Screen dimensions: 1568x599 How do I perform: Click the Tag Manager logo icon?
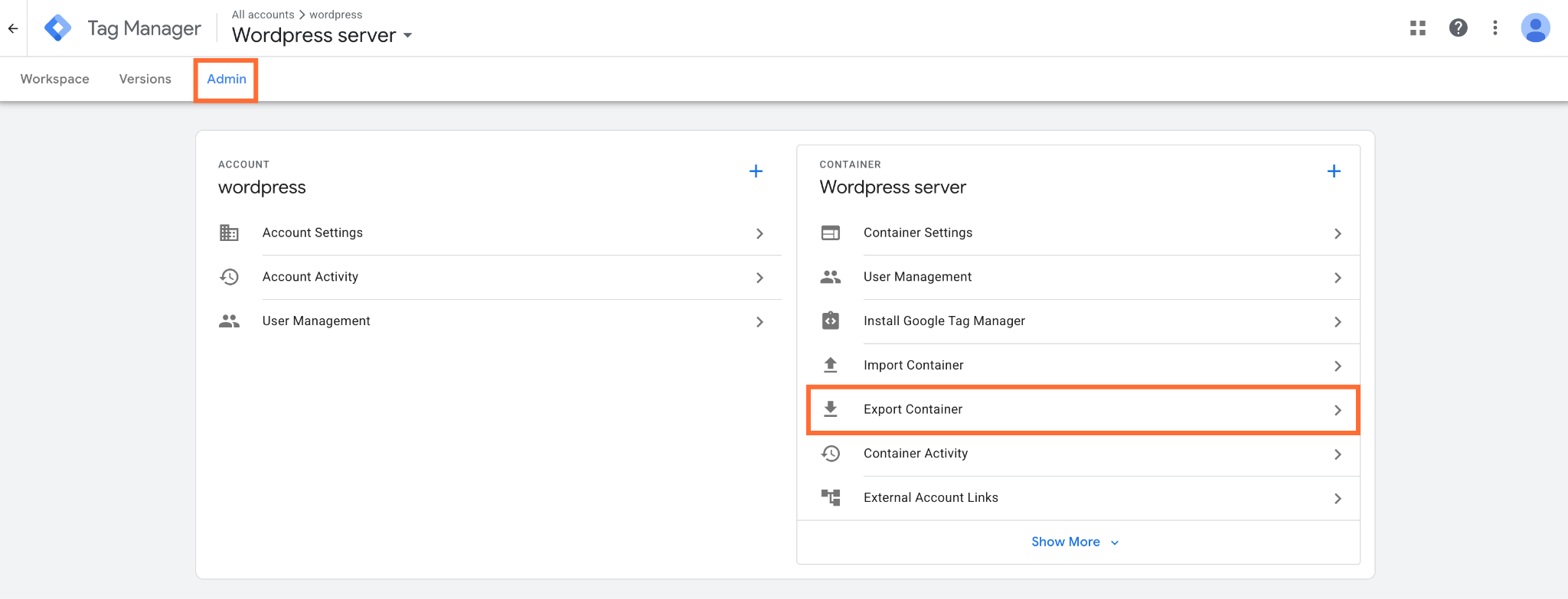click(58, 28)
